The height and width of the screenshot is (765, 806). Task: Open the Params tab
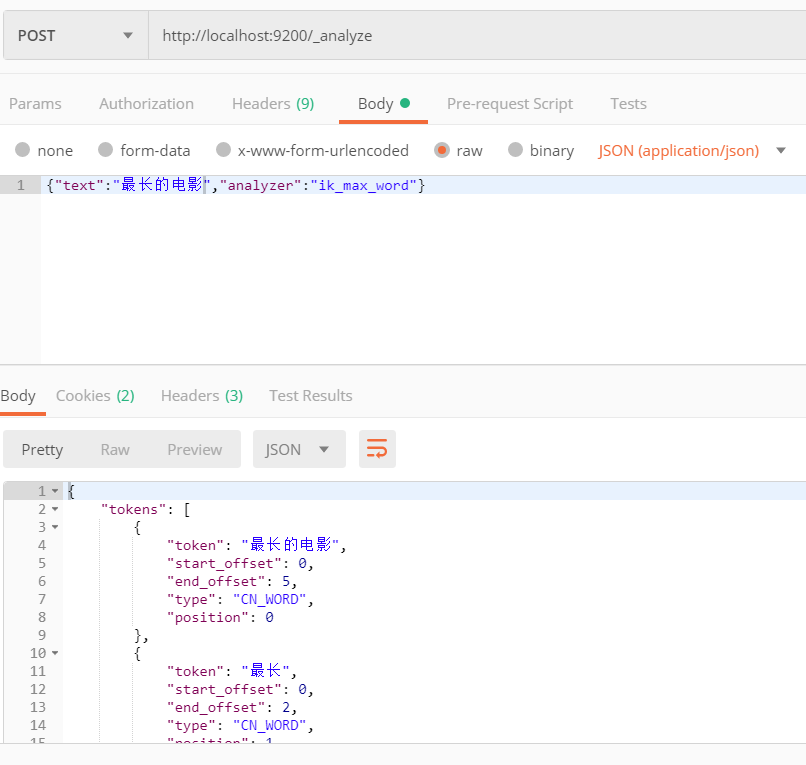[35, 104]
